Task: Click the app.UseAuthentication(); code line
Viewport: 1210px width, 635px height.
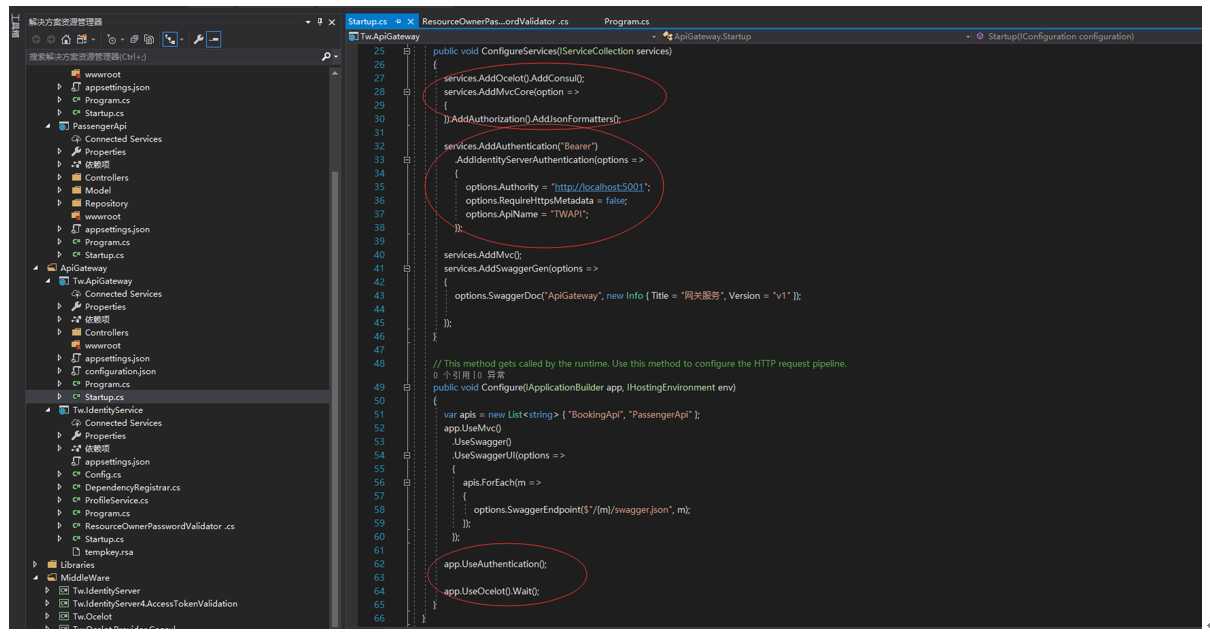Action: [495, 564]
